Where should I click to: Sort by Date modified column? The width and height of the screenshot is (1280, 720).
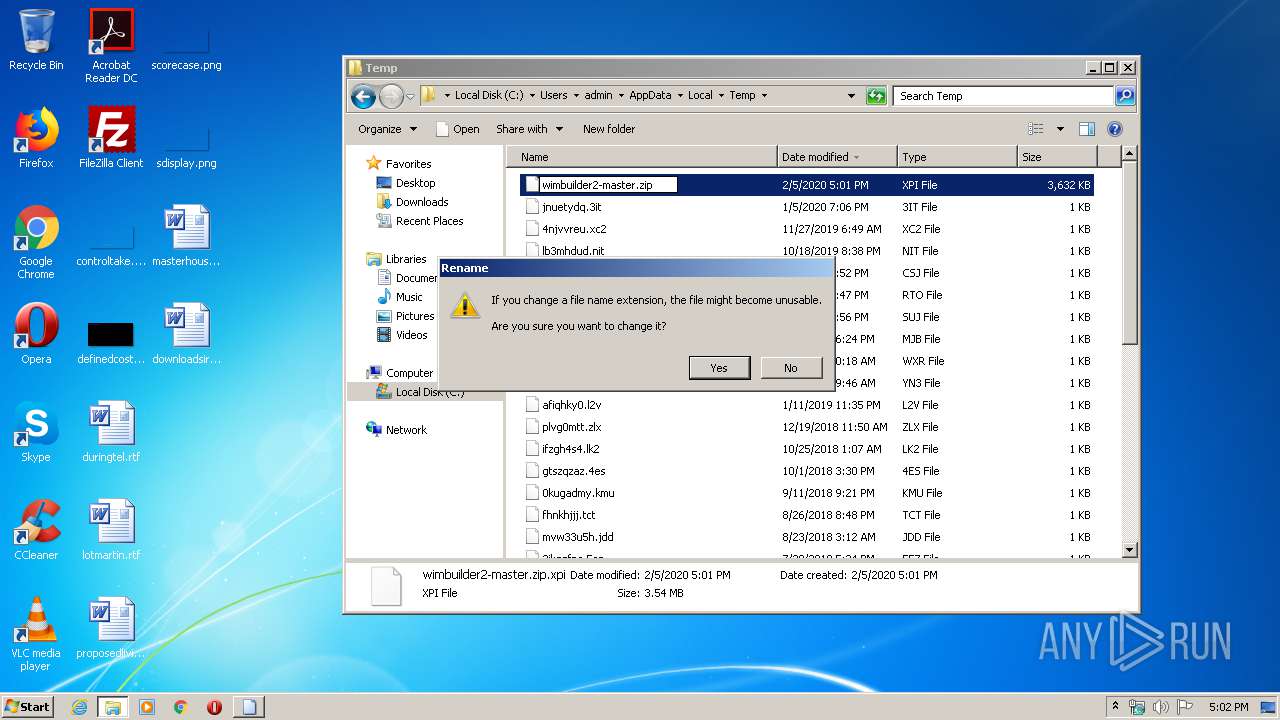point(837,157)
